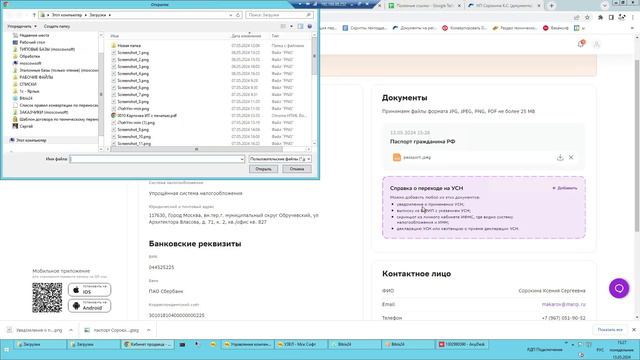
Task: Click the change view icon in dialog toolbar
Action: click(283, 26)
